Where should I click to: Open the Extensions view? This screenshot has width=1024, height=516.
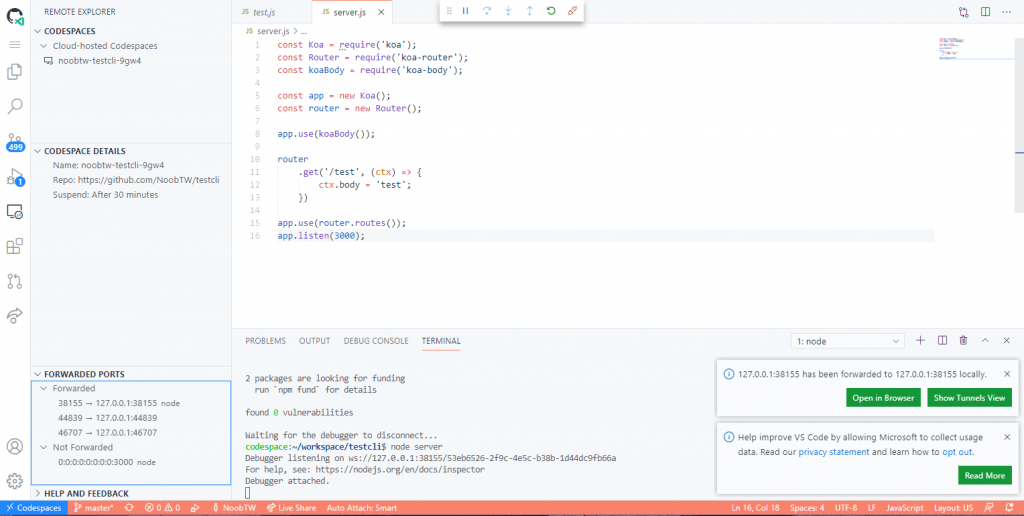[x=14, y=246]
